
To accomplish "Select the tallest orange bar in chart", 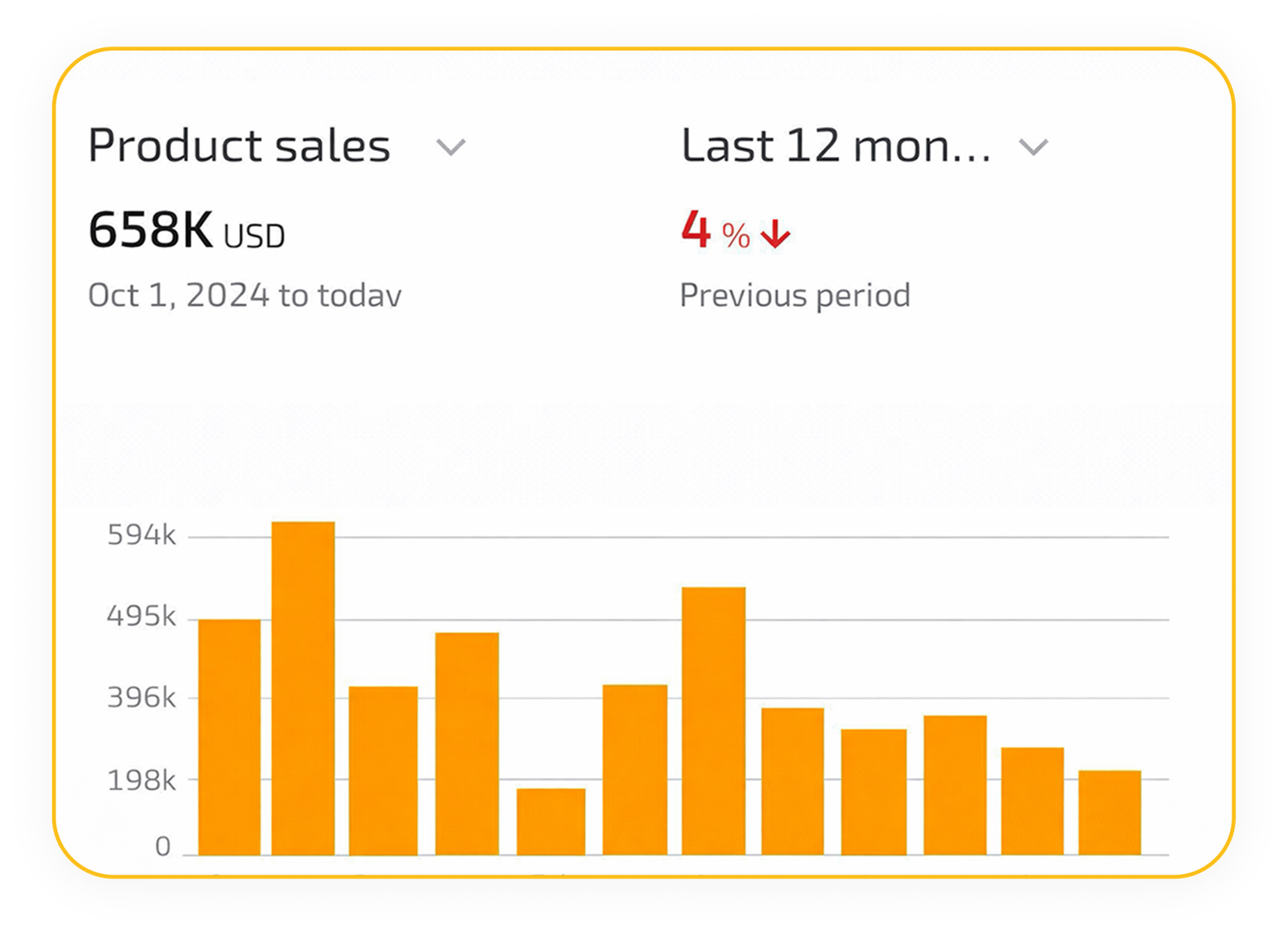I will click(x=303, y=688).
